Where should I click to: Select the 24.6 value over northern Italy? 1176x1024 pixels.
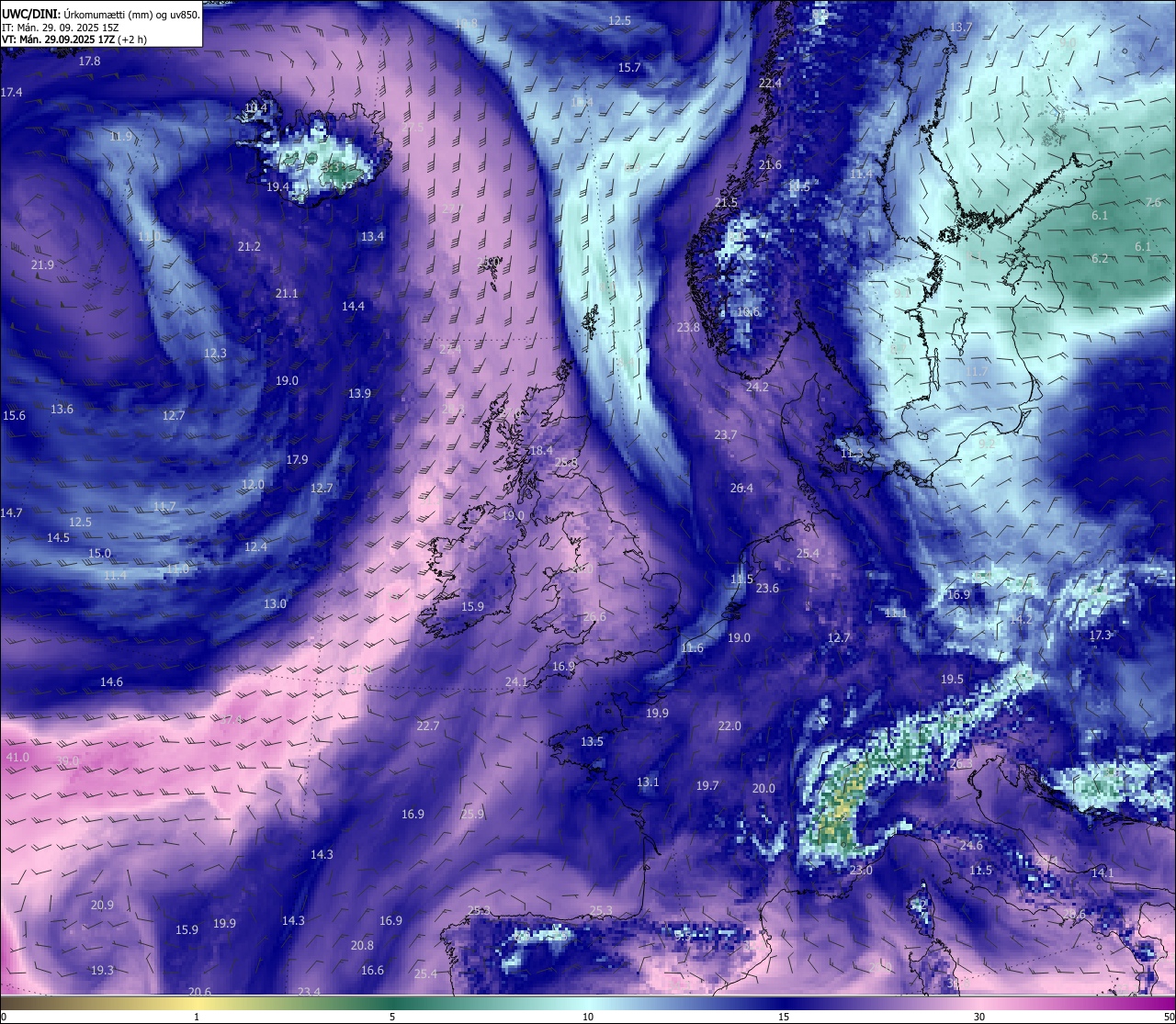point(971,846)
